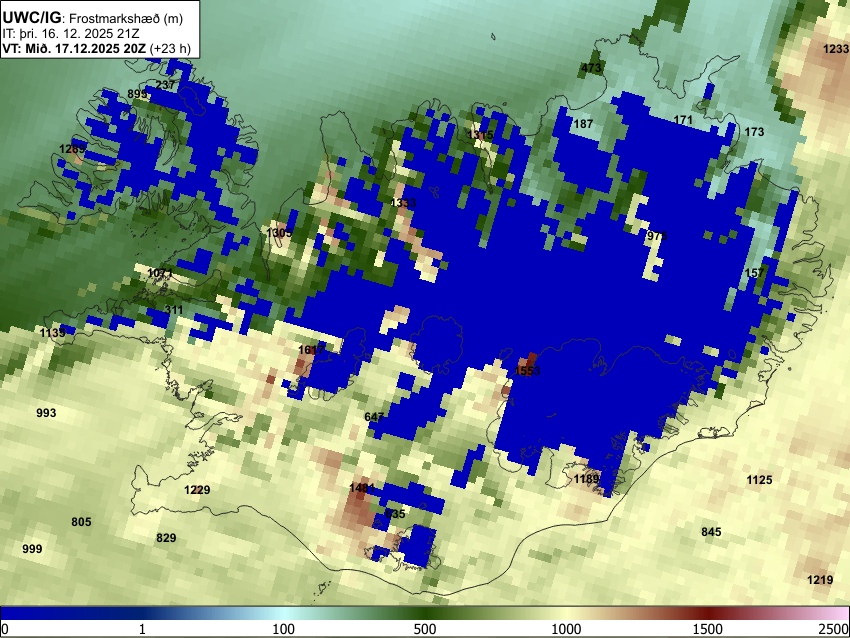Select the 237 value label on the map
Viewport: 850px width, 638px height.
pos(165,85)
